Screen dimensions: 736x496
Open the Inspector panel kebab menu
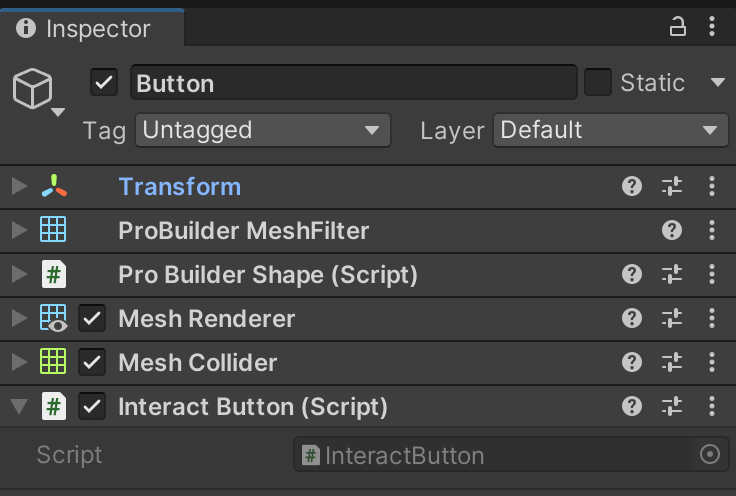(x=712, y=28)
